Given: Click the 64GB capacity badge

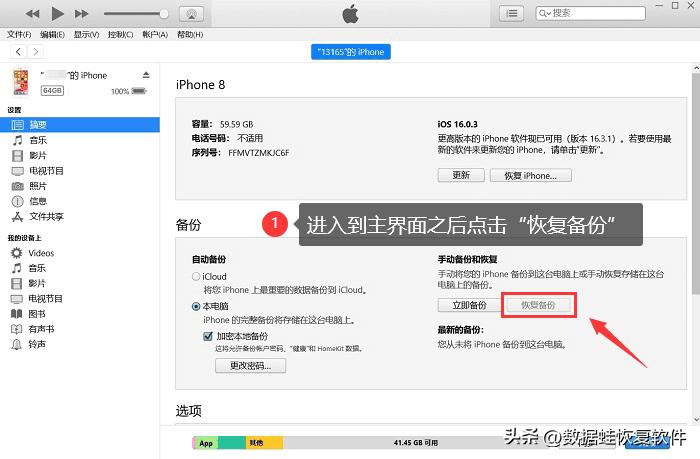Looking at the screenshot, I should click(52, 91).
